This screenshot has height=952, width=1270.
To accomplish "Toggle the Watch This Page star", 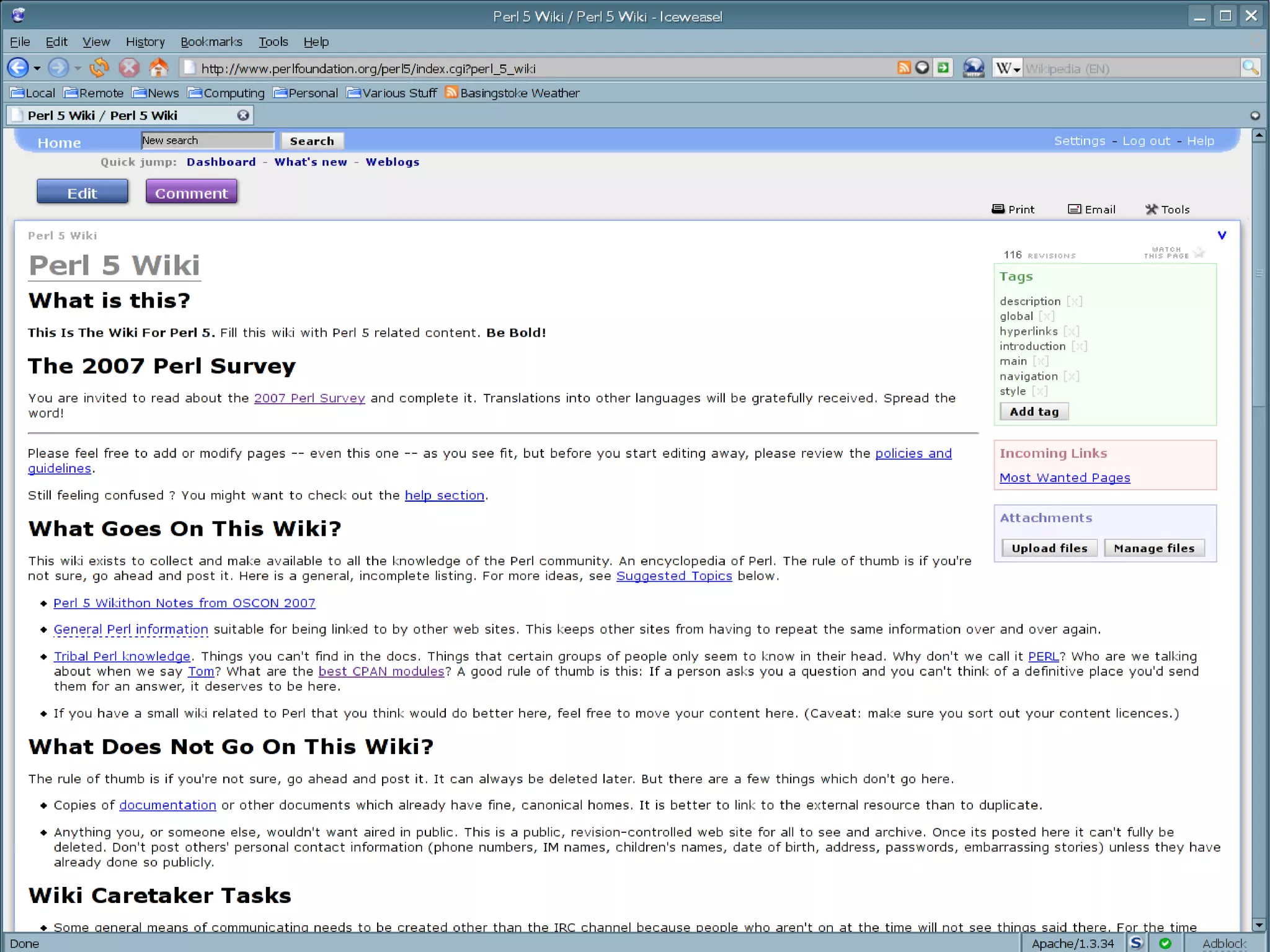I will [x=1199, y=252].
